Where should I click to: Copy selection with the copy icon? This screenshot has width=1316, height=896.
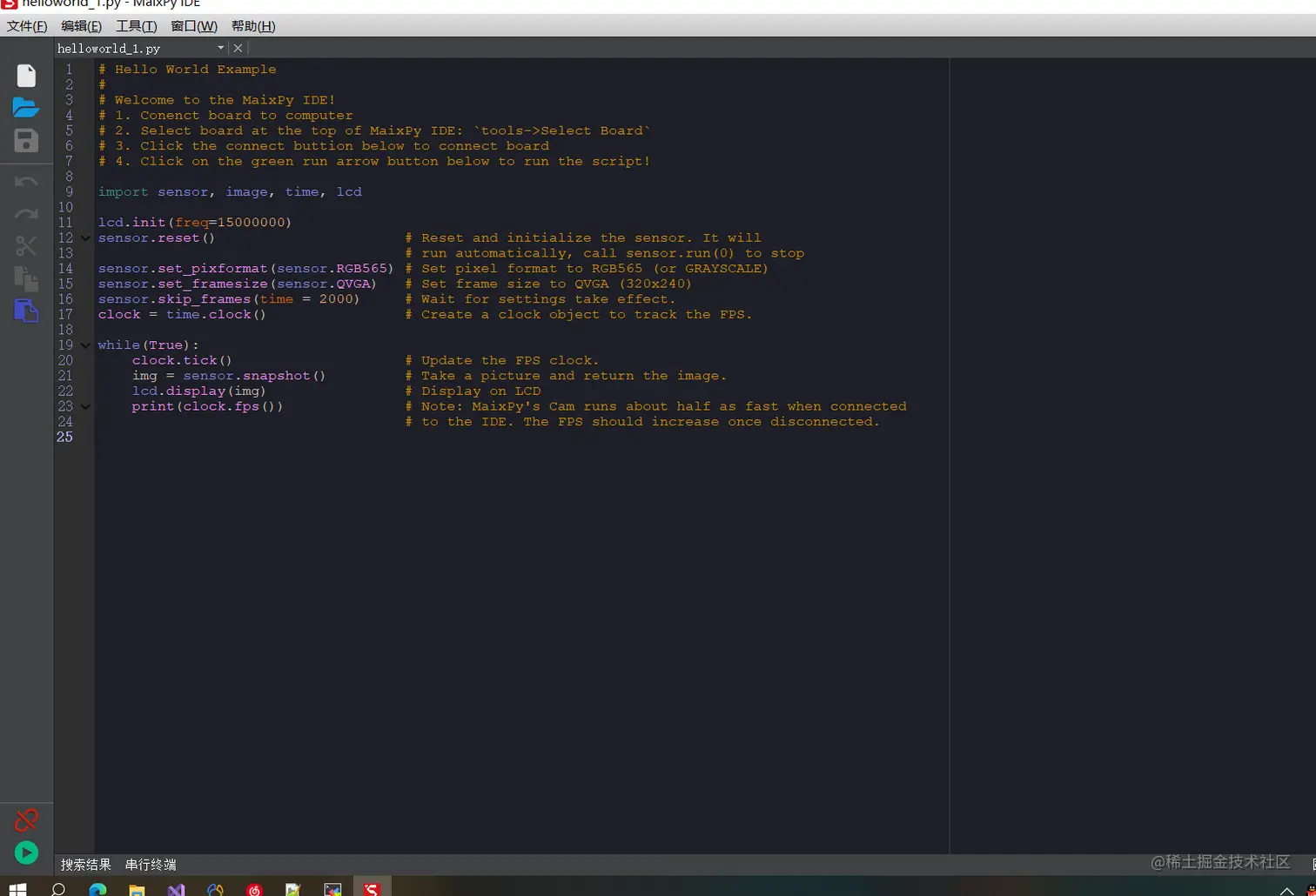pyautogui.click(x=26, y=278)
